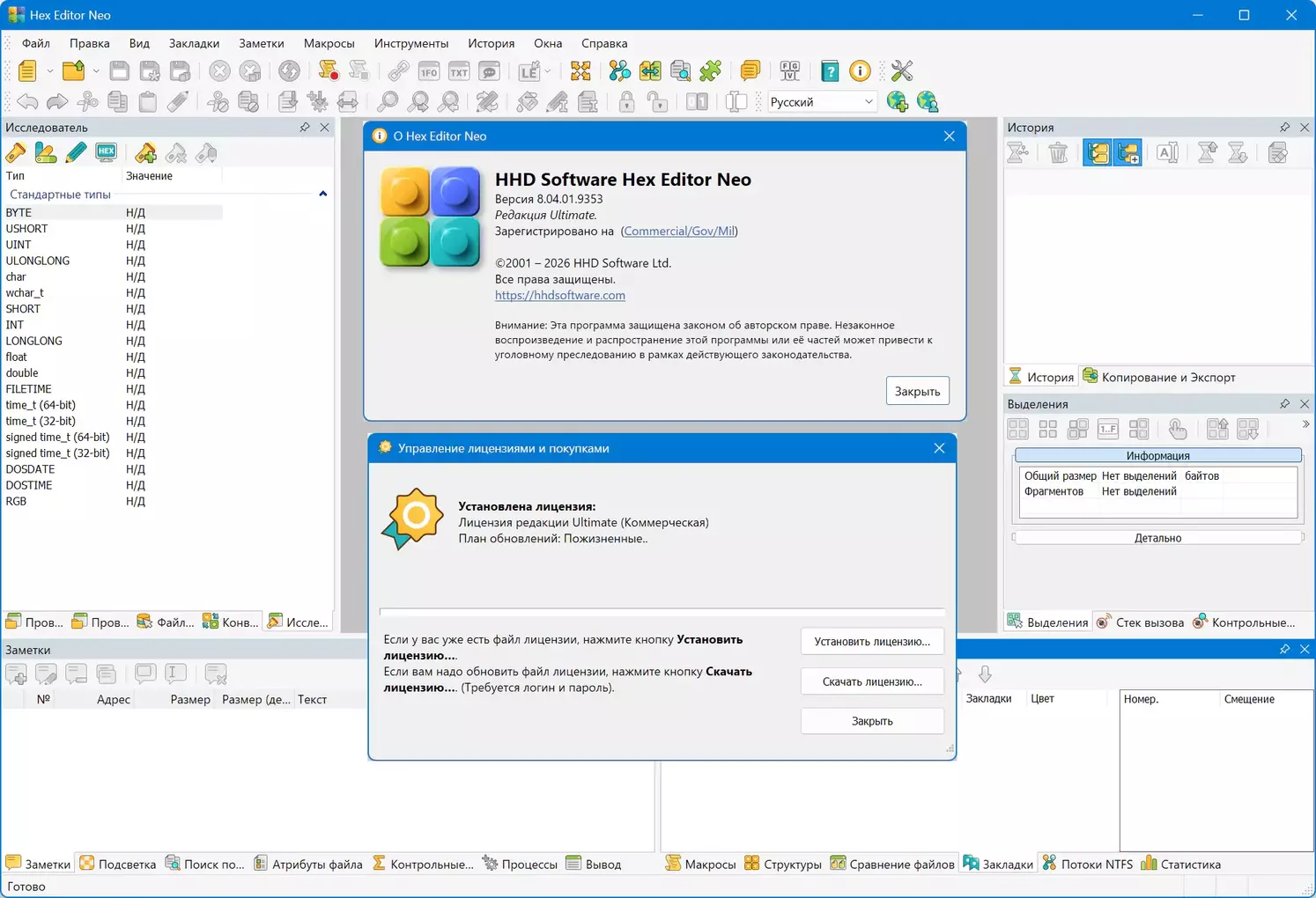Toggle the highlighted tree-plus button in История
The height and width of the screenshot is (898, 1316).
coord(1128,153)
